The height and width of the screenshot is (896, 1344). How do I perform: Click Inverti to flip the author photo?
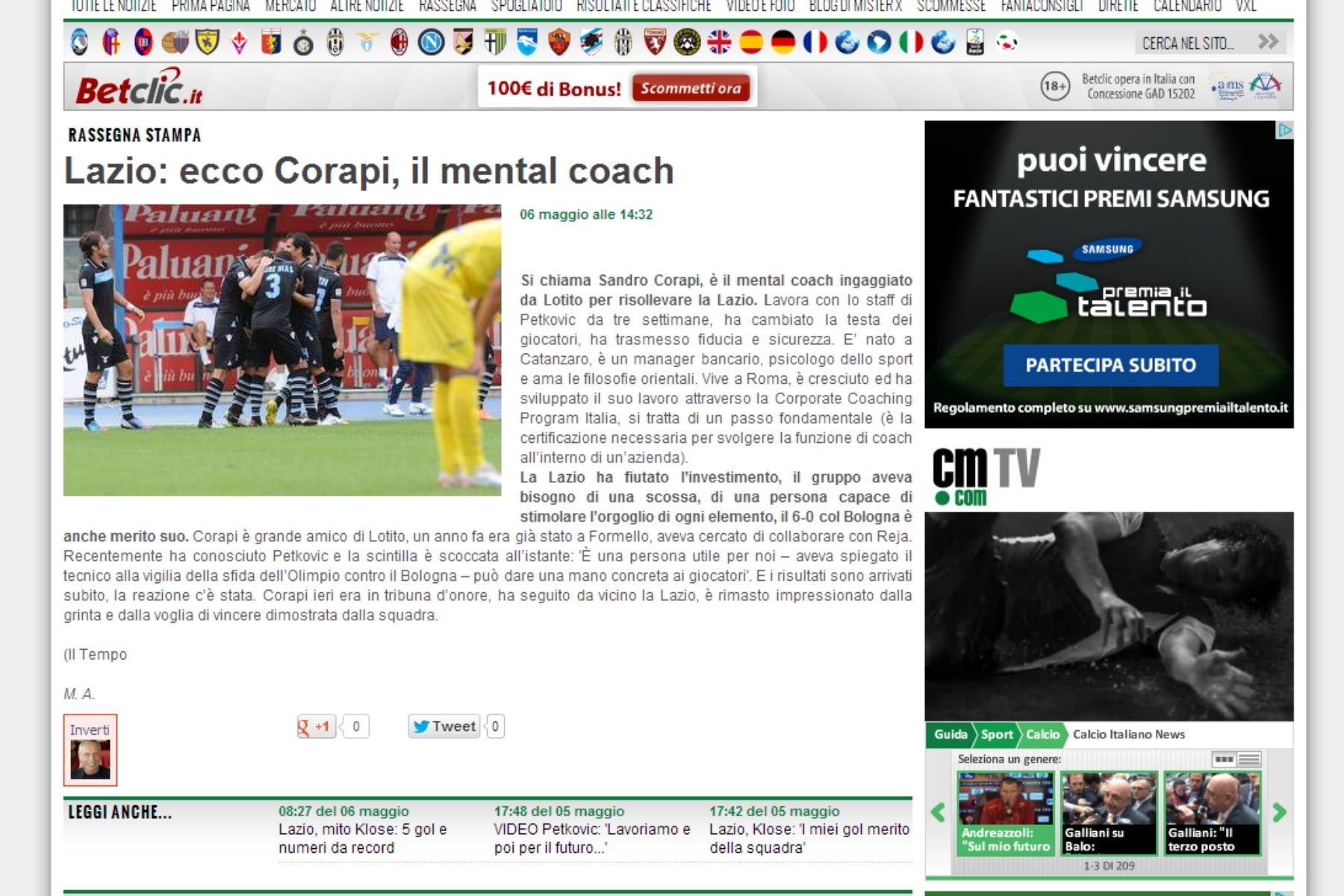point(90,729)
